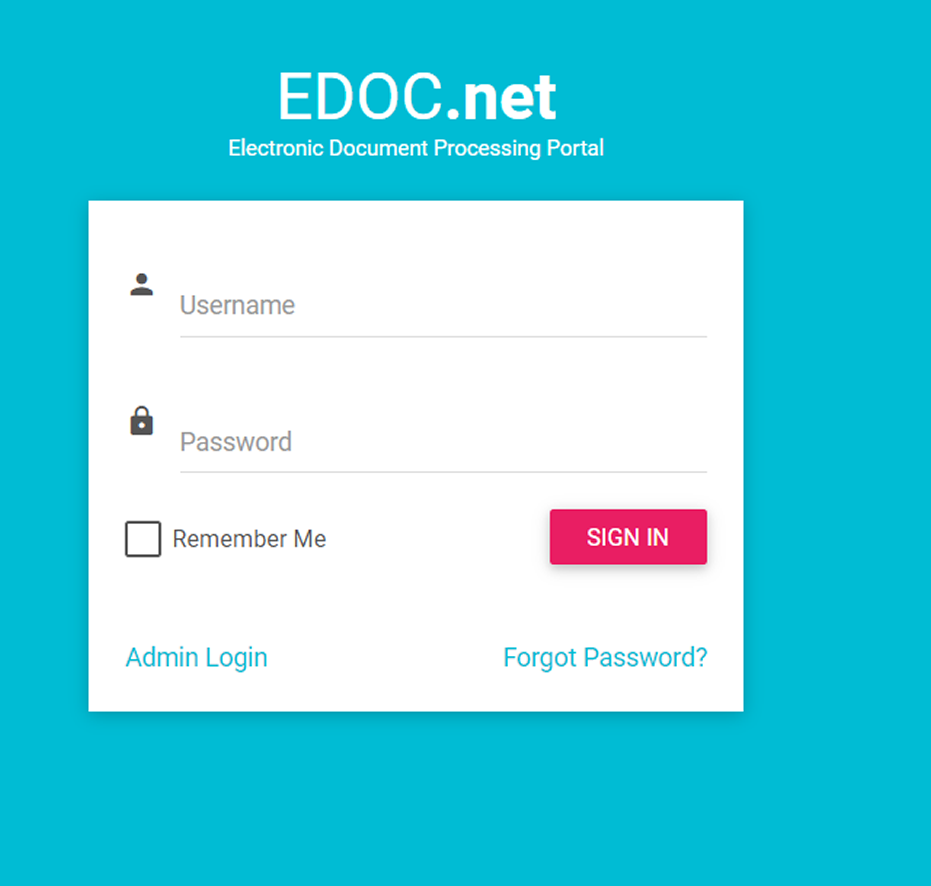Click the underline beneath Username field
Screen dimensions: 931x886
443,337
